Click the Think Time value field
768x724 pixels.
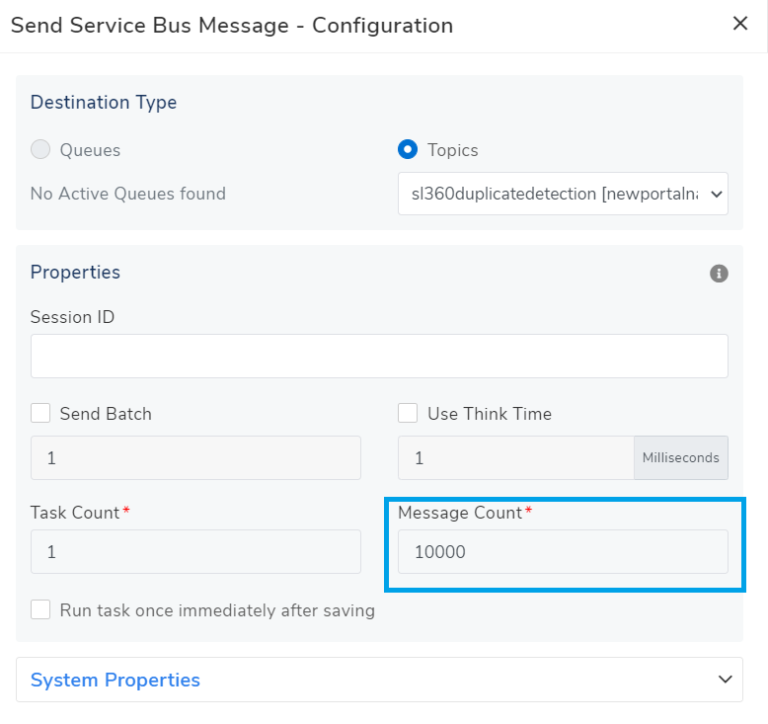coord(515,458)
